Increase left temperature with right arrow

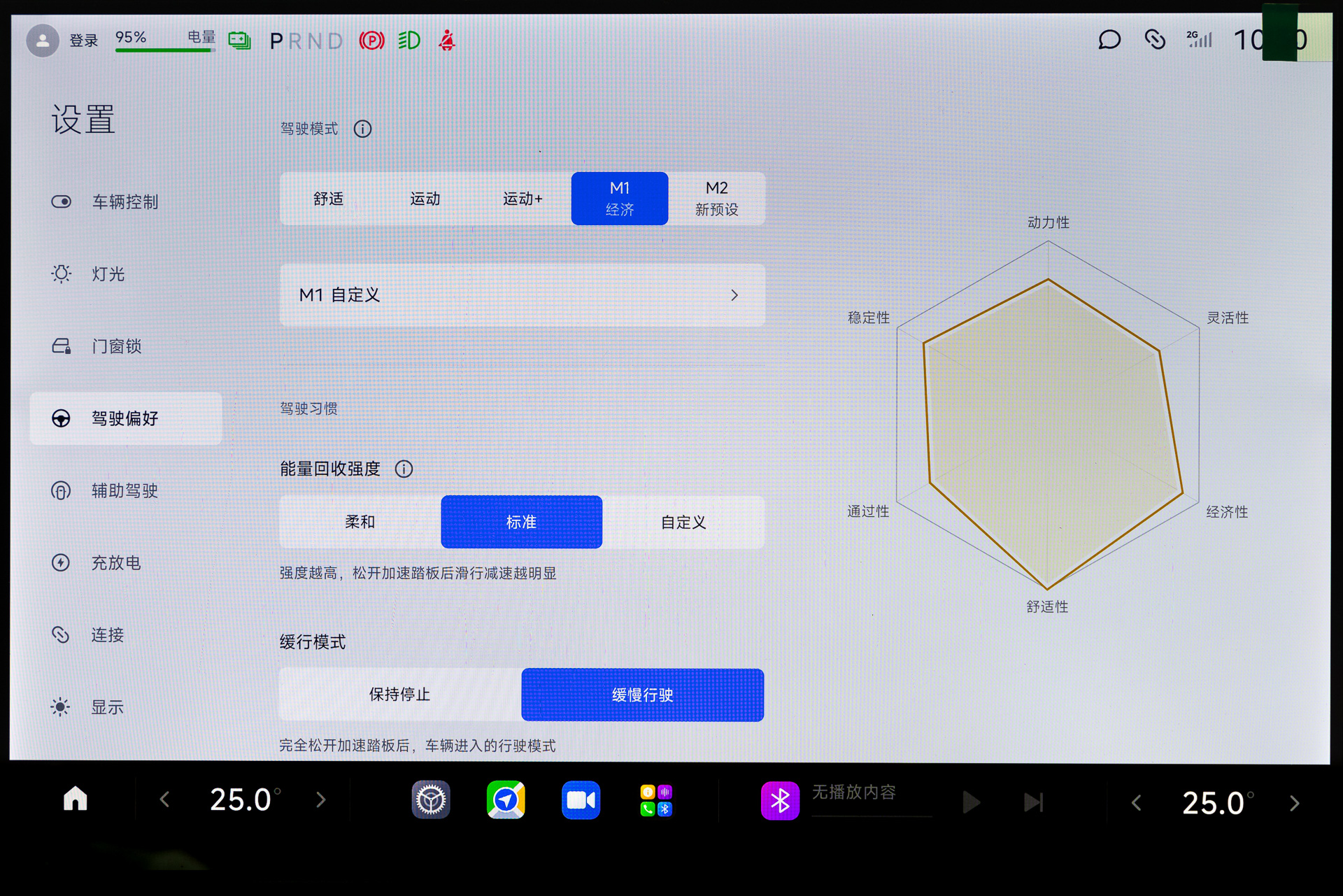pos(320,799)
